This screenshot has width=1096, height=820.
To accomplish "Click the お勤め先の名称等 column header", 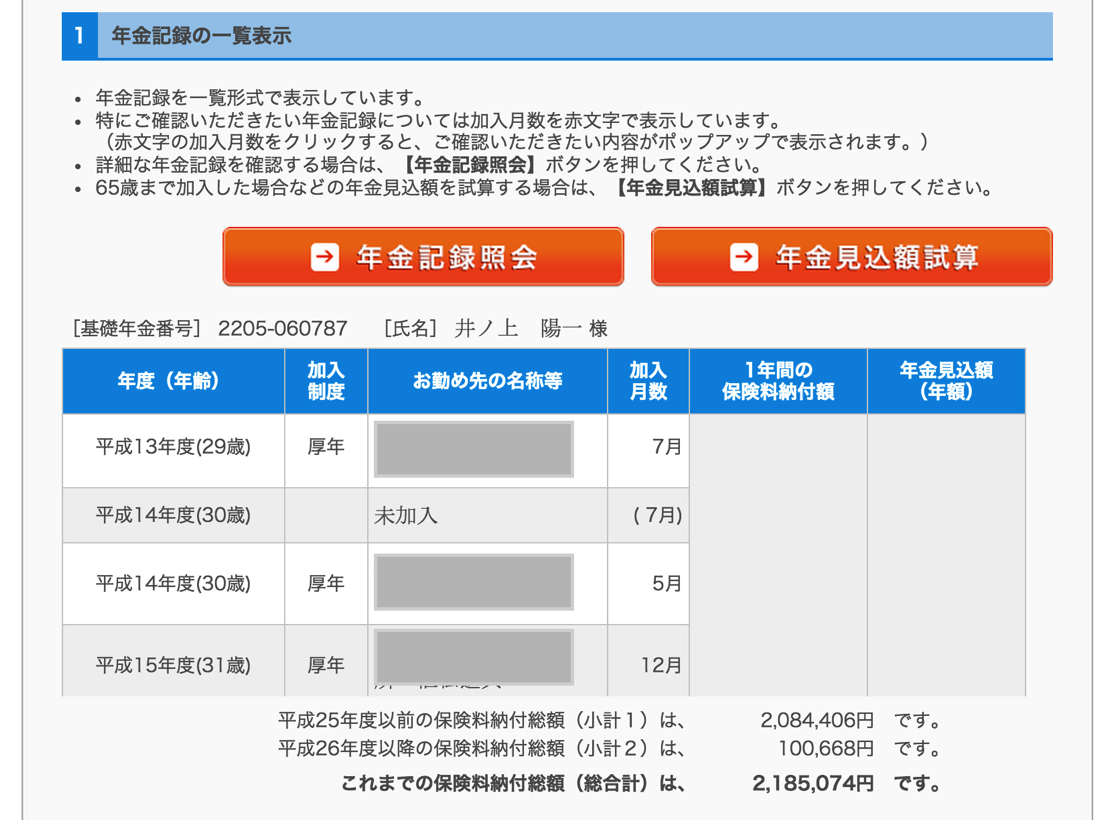I will tap(487, 381).
